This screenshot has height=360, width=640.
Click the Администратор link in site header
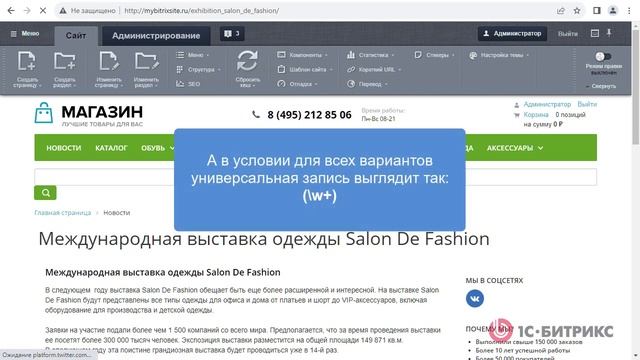[547, 104]
